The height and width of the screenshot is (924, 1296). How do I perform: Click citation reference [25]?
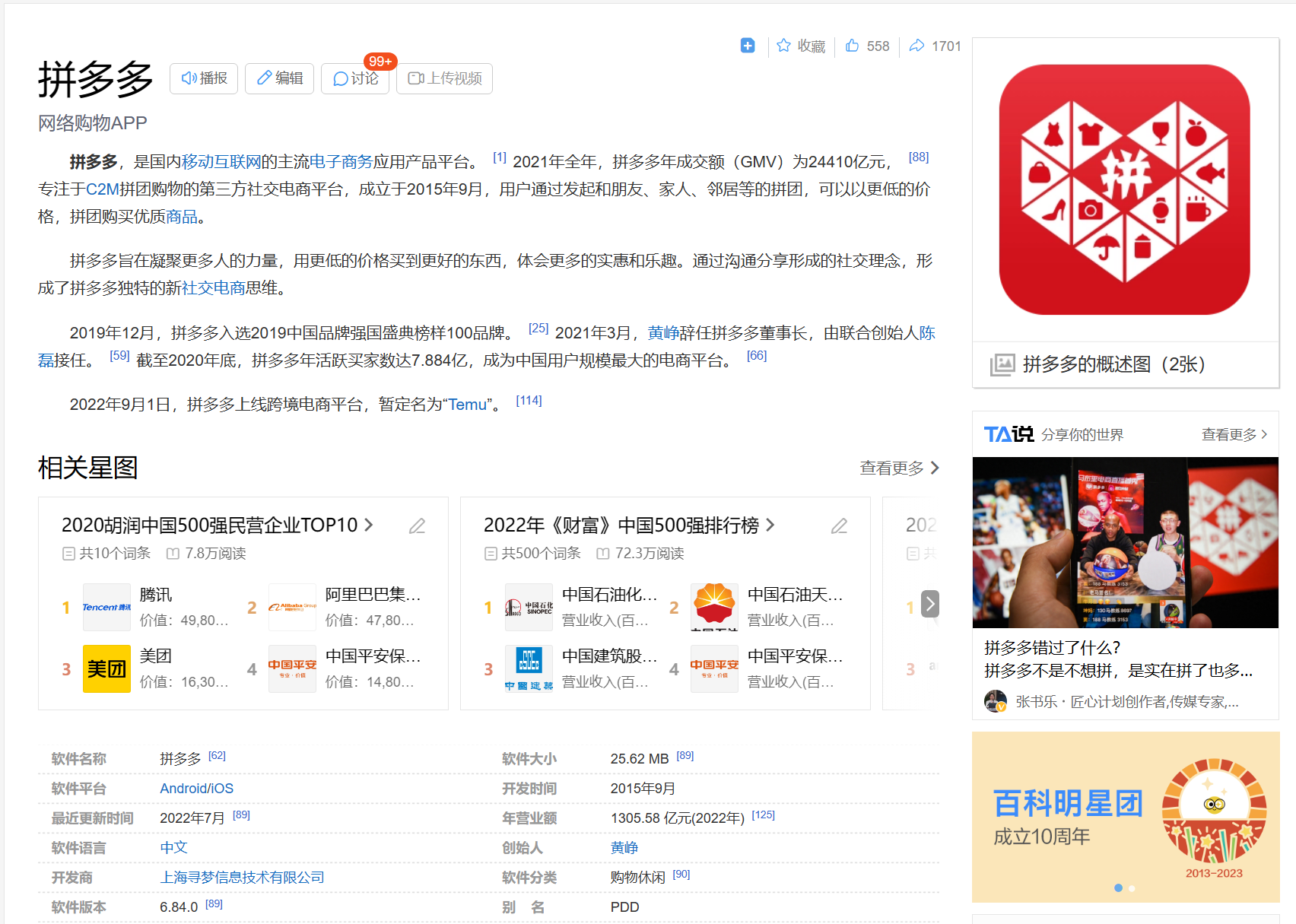coord(538,329)
